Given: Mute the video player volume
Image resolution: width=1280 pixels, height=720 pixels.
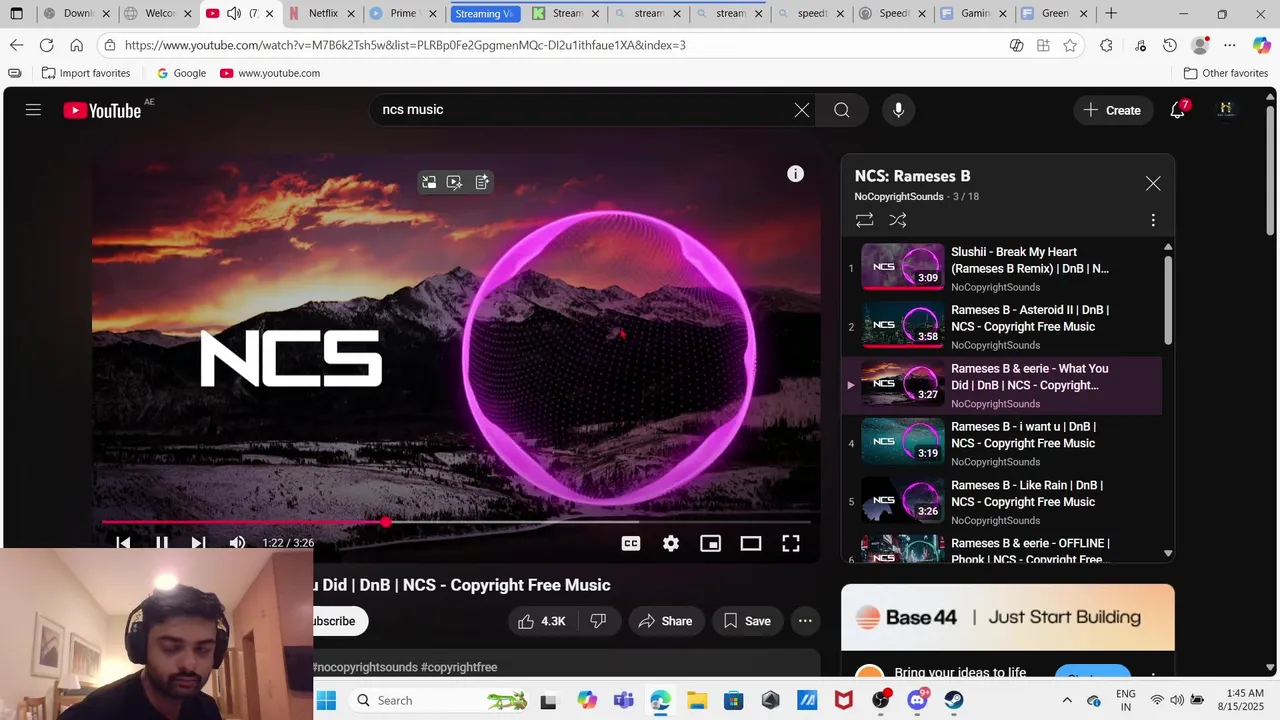Looking at the screenshot, I should point(237,543).
